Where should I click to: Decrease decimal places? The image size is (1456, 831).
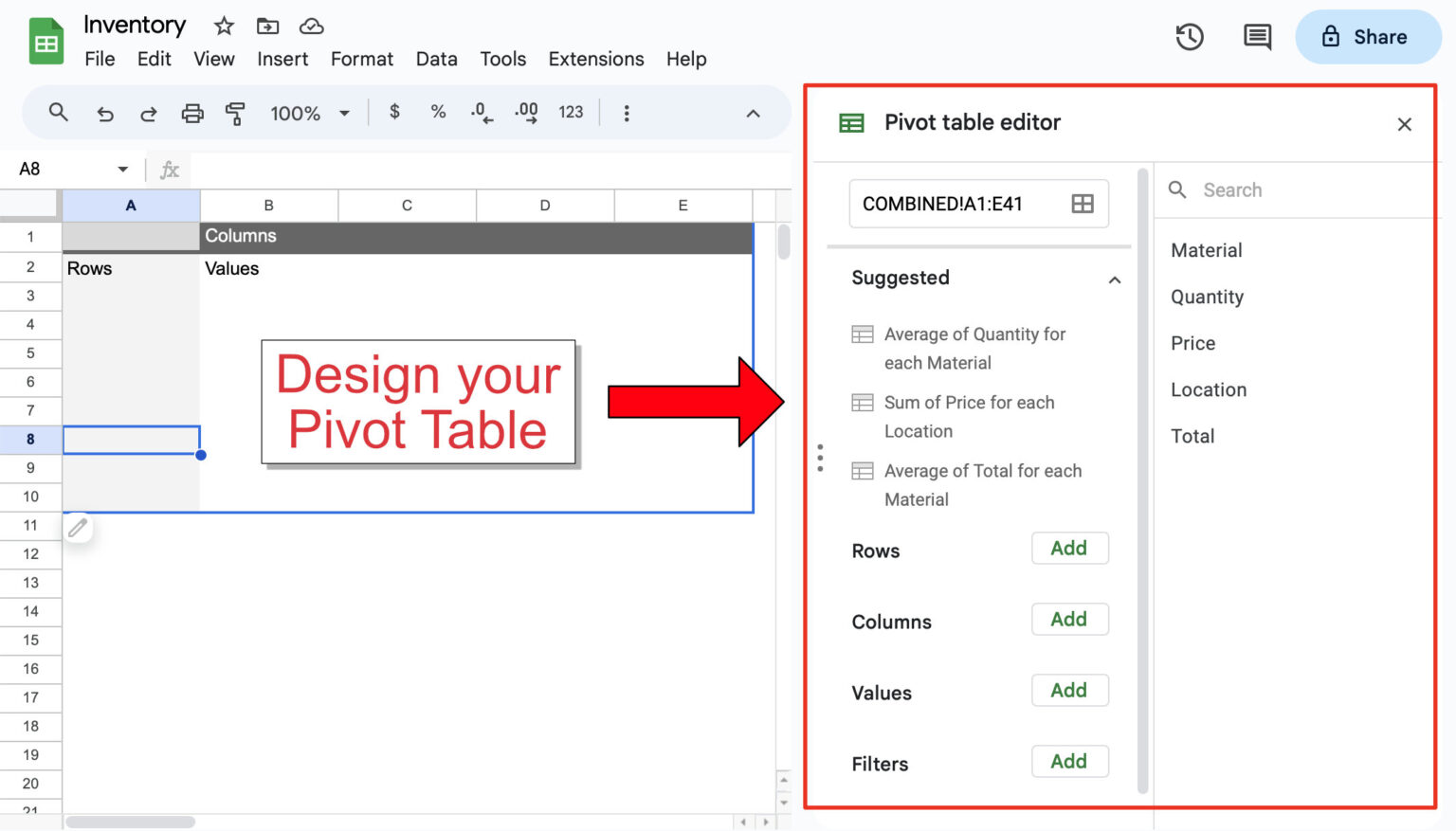(482, 112)
